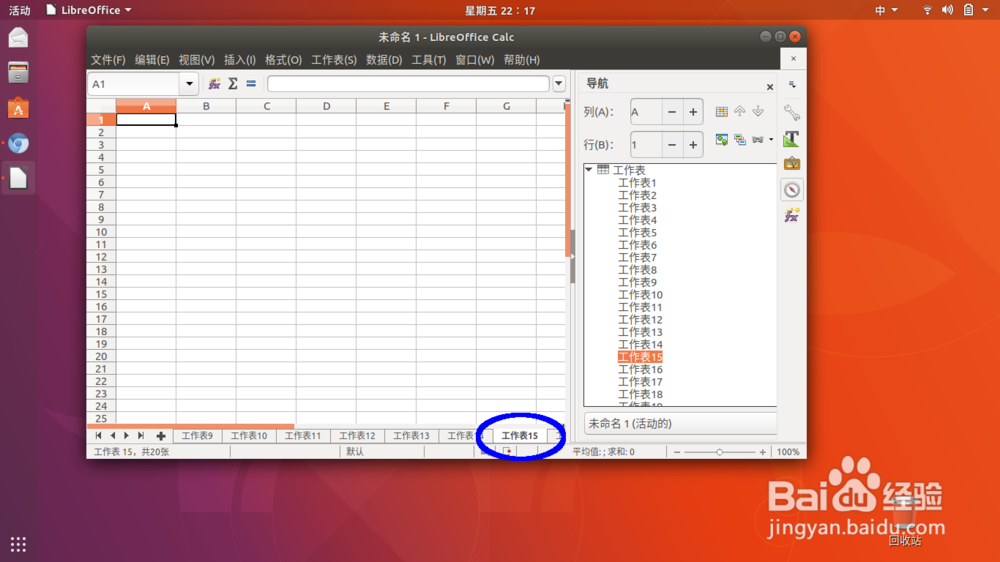Show Applications grid in the dock

pos(18,544)
